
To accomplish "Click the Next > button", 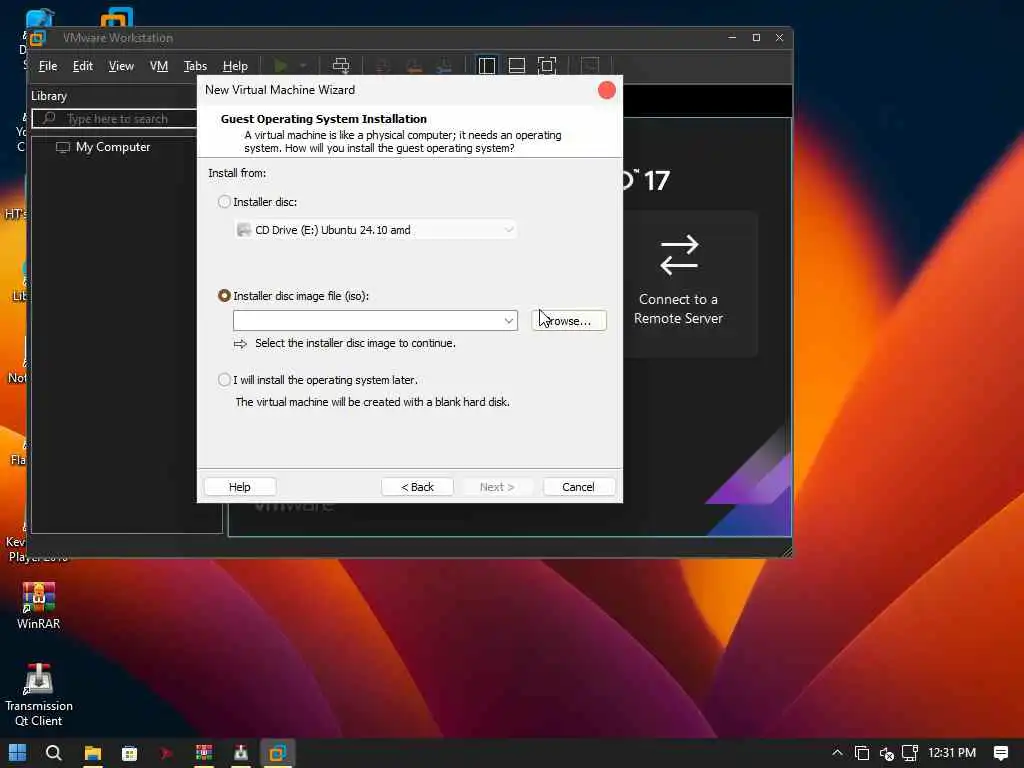I will pyautogui.click(x=497, y=487).
